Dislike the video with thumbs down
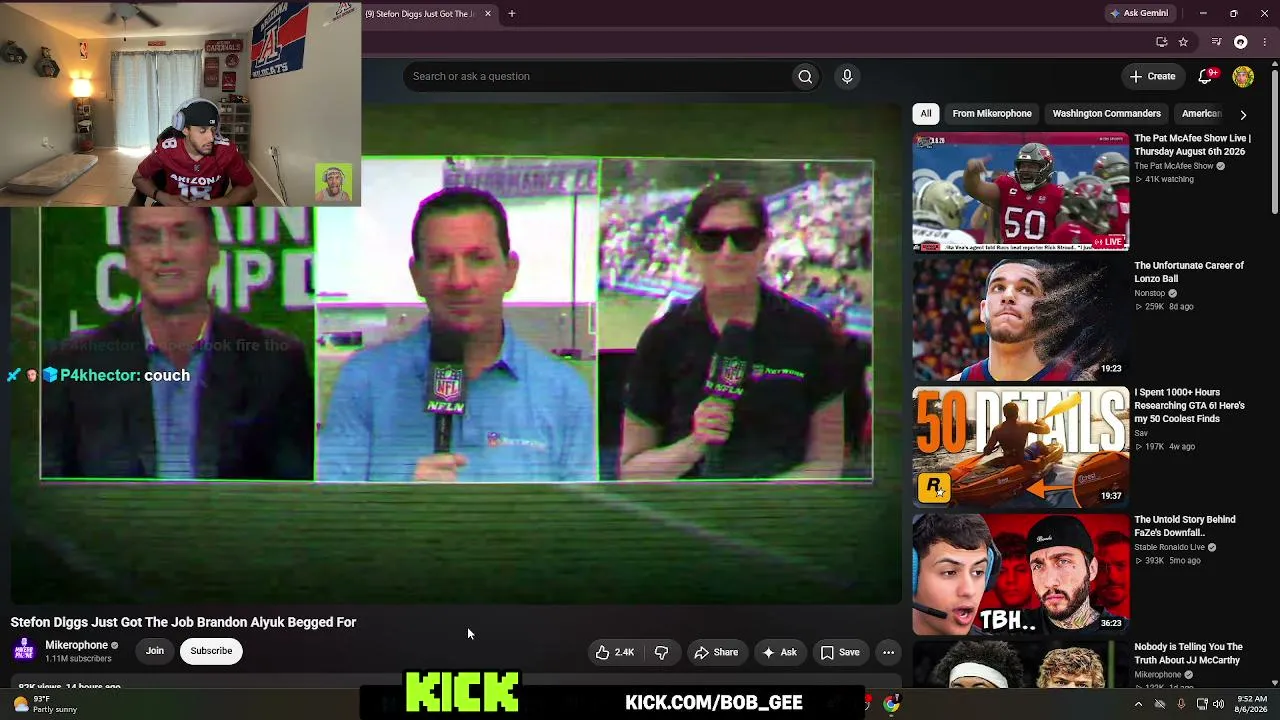This screenshot has height=720, width=1280. click(x=661, y=652)
